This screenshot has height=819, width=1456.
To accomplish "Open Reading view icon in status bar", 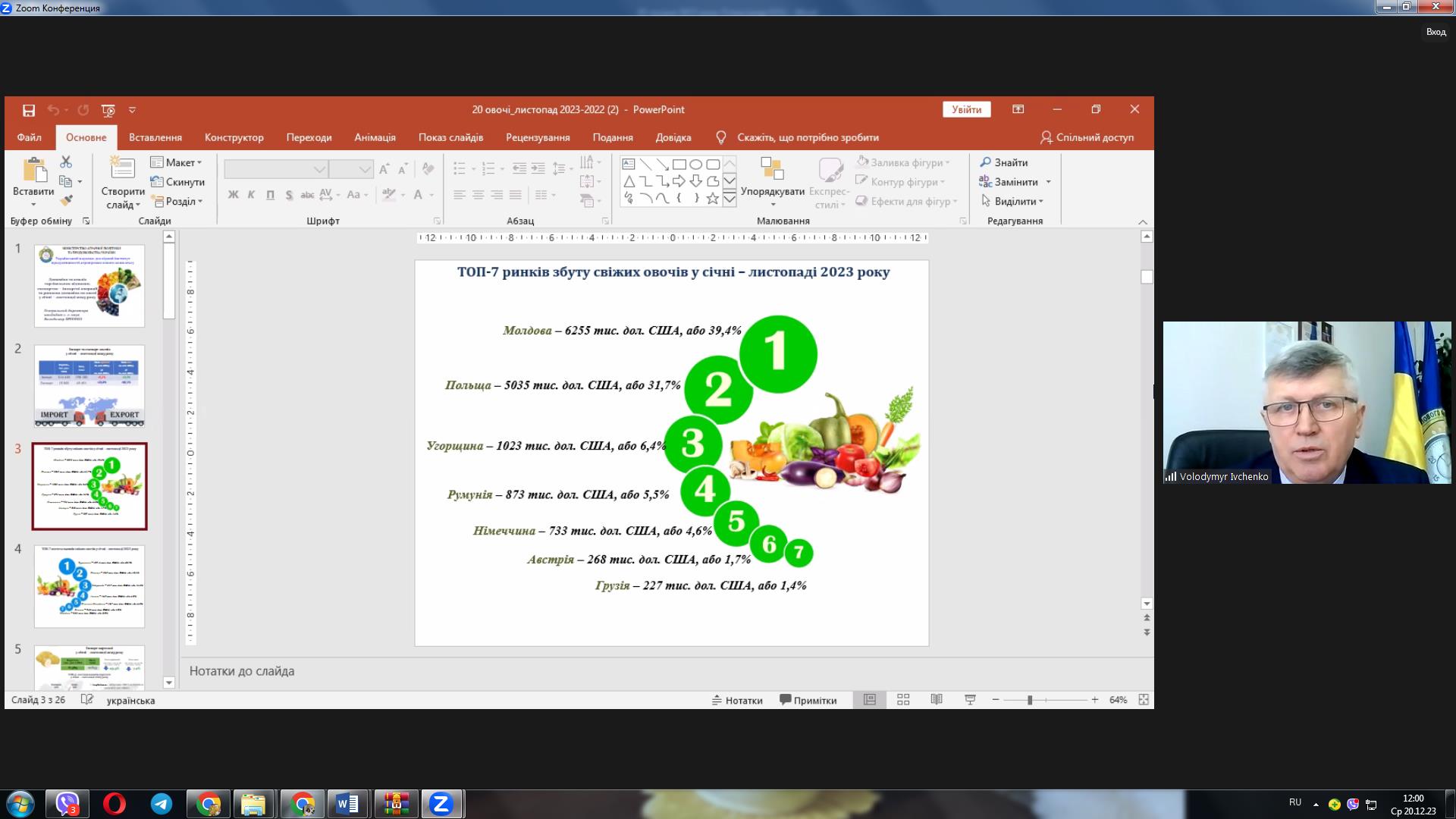I will (937, 700).
